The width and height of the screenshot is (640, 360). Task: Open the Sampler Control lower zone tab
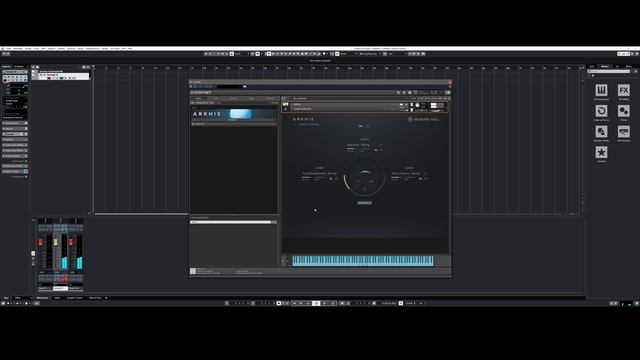(74, 298)
